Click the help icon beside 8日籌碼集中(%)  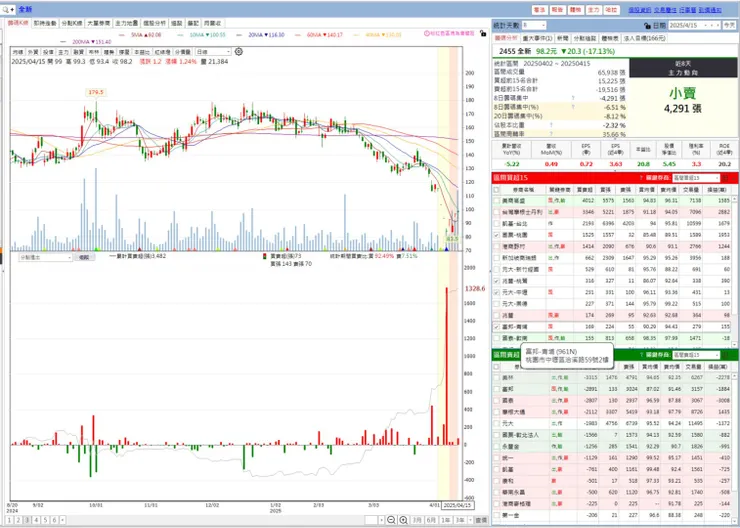pos(573,107)
